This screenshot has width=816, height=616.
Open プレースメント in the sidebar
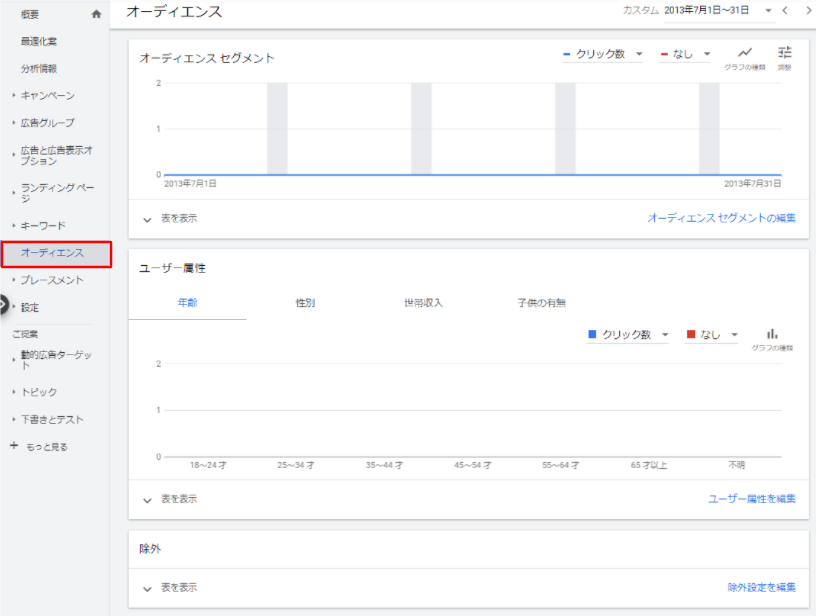click(x=52, y=280)
